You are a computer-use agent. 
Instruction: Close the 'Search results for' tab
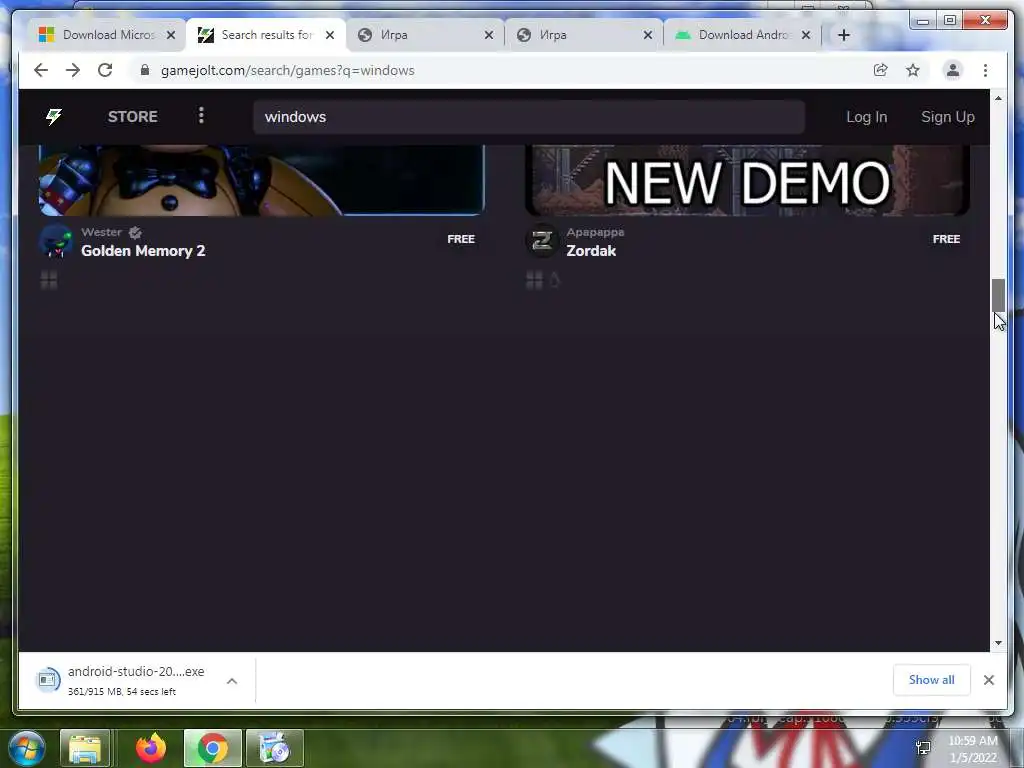click(x=330, y=35)
